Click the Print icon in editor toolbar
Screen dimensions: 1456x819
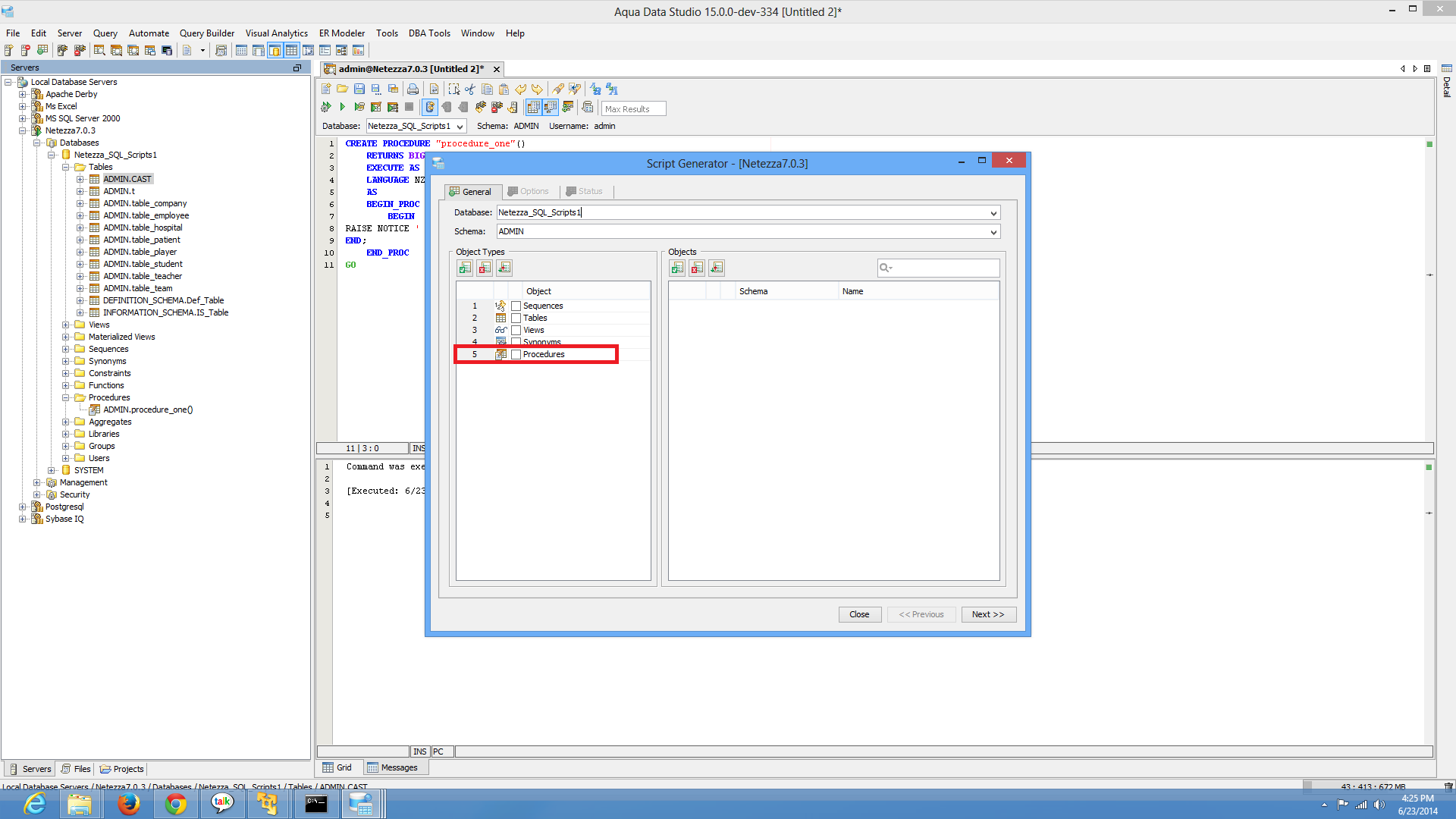click(x=413, y=89)
